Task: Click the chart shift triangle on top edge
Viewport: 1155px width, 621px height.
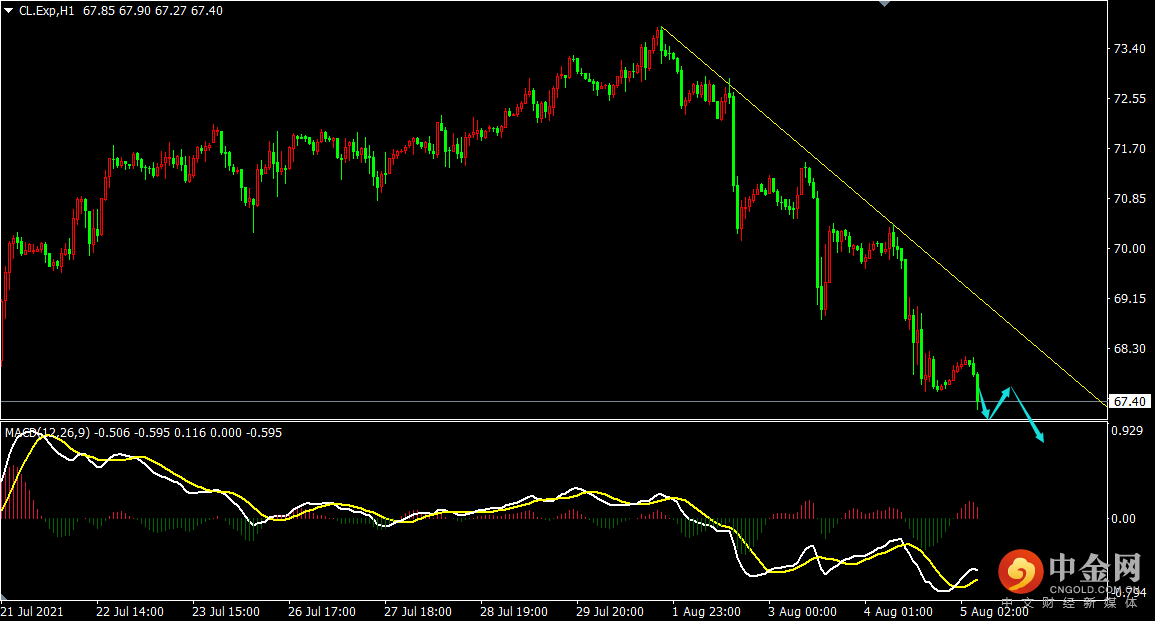Action: [885, 4]
